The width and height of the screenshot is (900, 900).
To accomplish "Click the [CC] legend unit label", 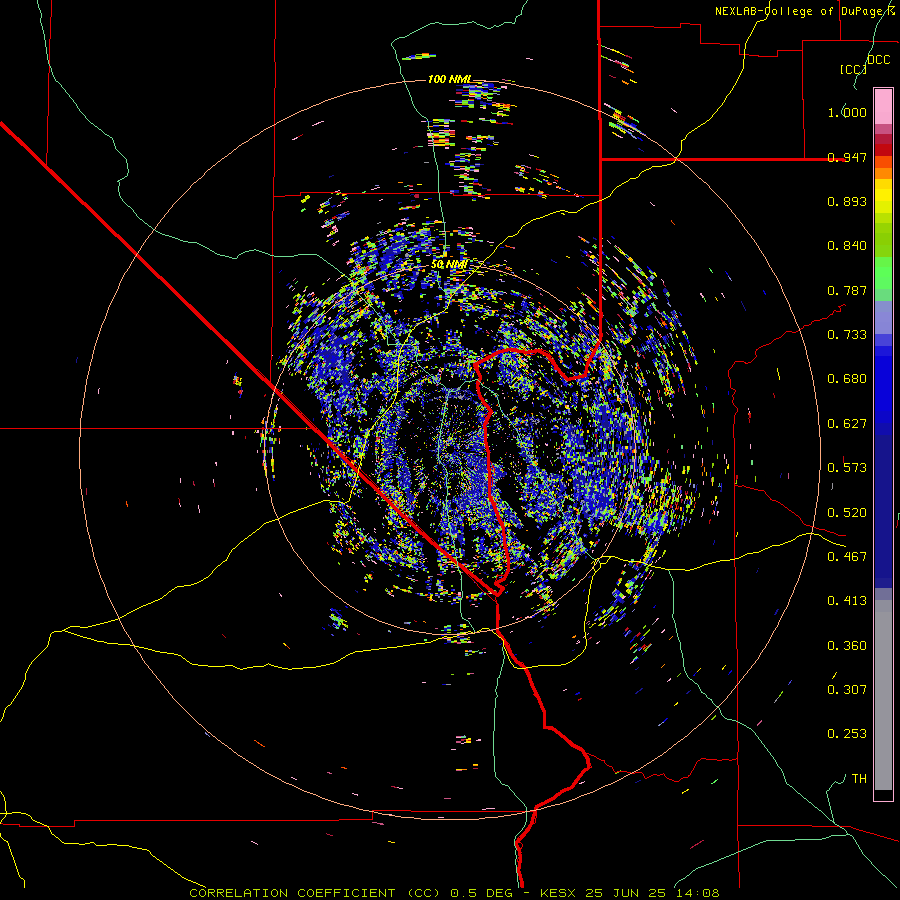I will [x=854, y=69].
